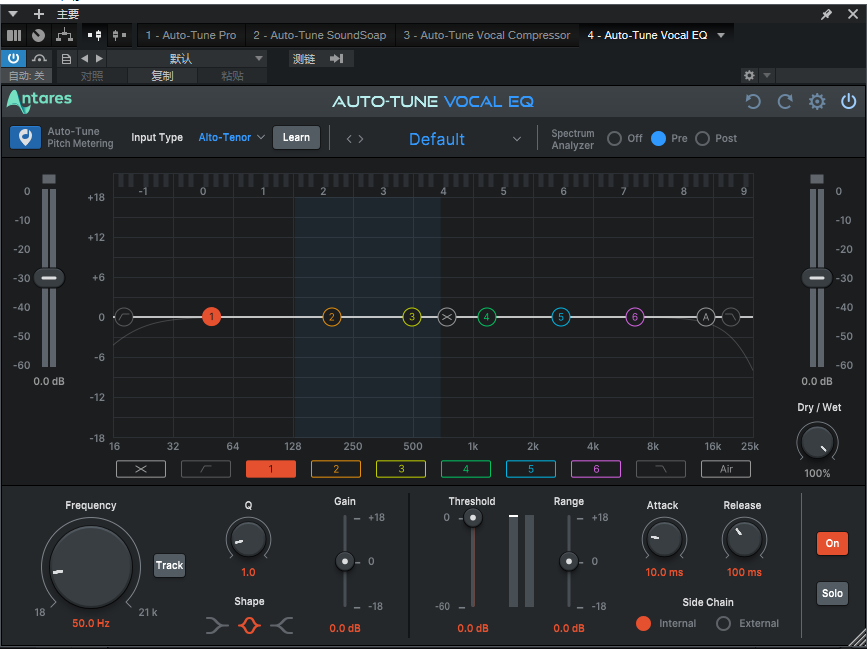Click the 自动: 关 automation button
This screenshot has height=649, width=867.
pos(27,76)
